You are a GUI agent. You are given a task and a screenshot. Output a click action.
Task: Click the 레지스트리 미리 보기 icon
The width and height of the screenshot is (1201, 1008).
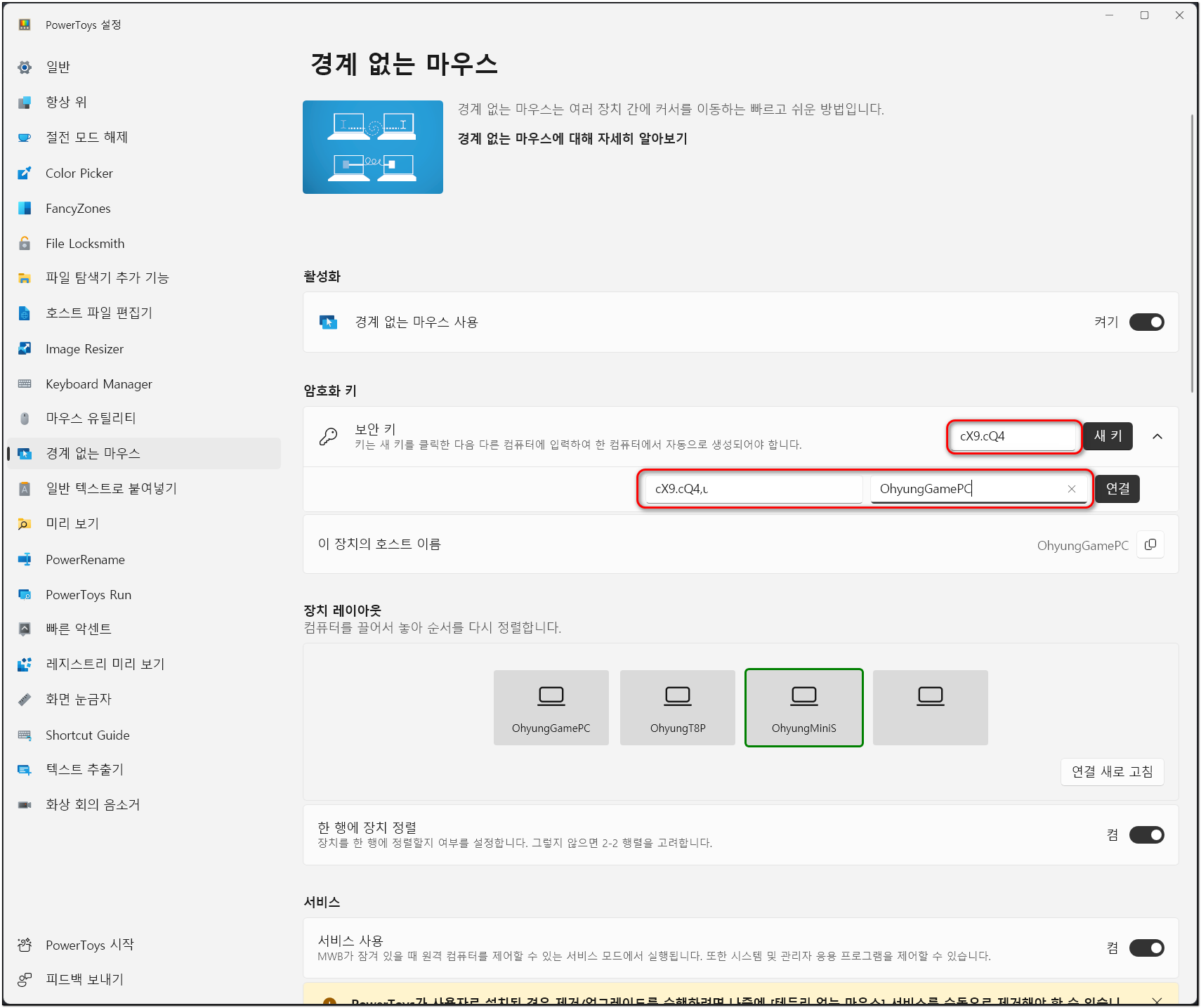[x=25, y=665]
